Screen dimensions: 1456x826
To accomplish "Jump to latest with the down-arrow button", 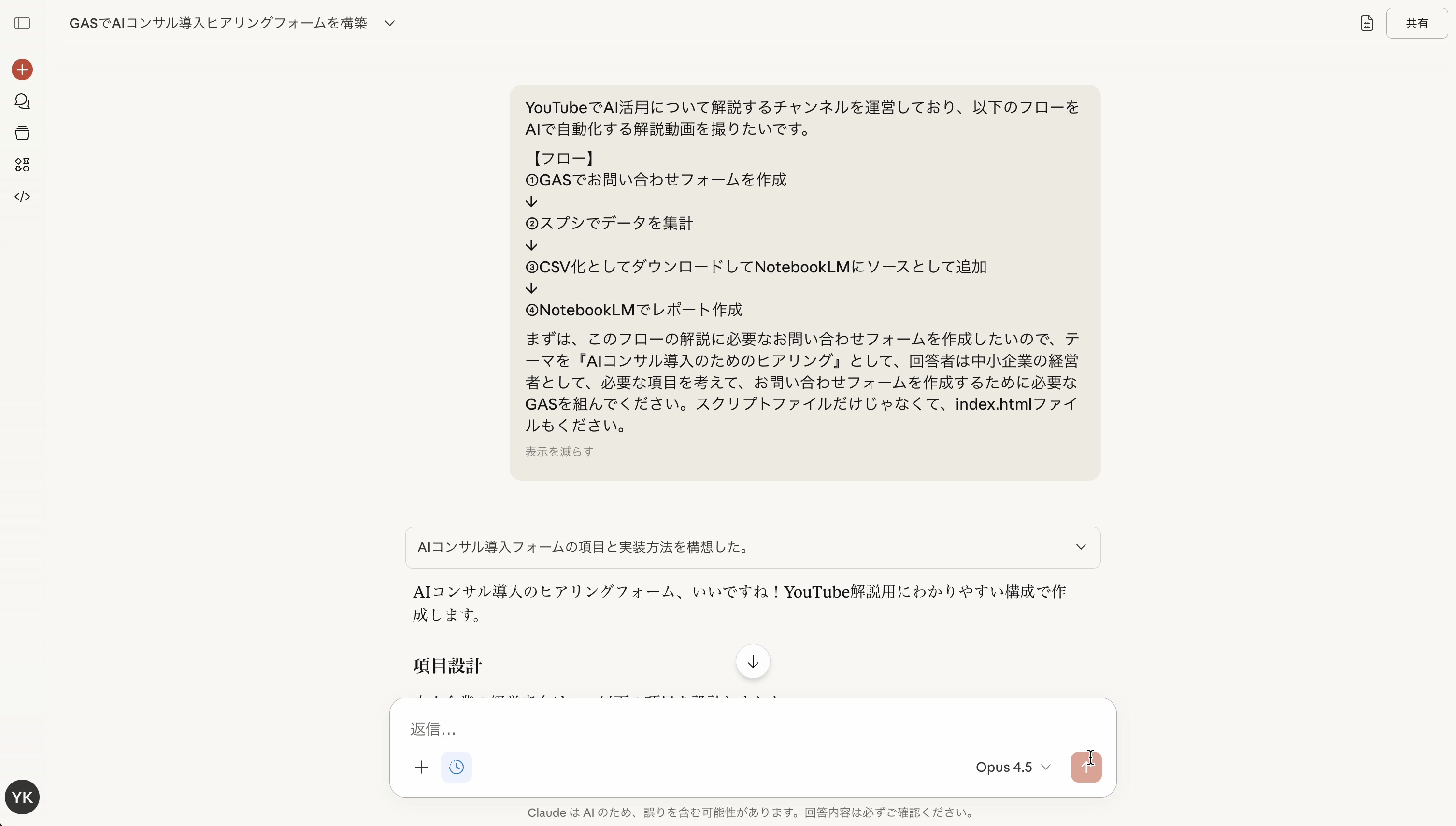I will (x=752, y=661).
